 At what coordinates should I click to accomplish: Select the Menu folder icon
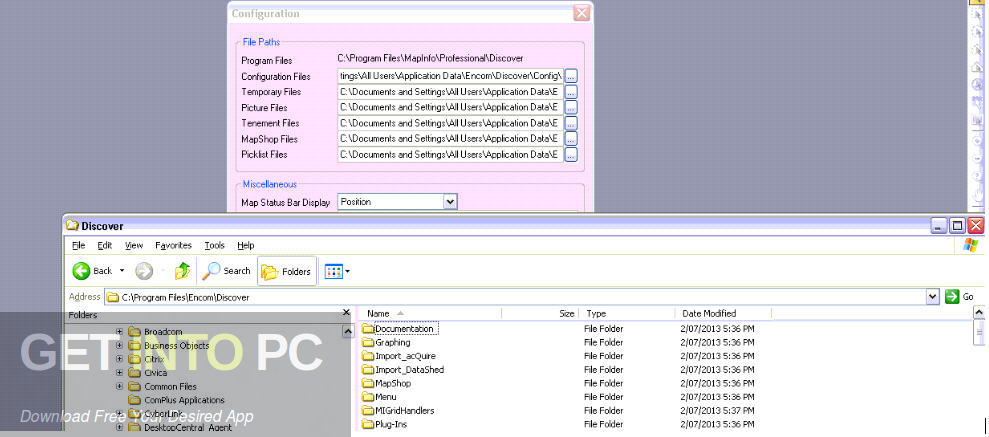(x=368, y=397)
